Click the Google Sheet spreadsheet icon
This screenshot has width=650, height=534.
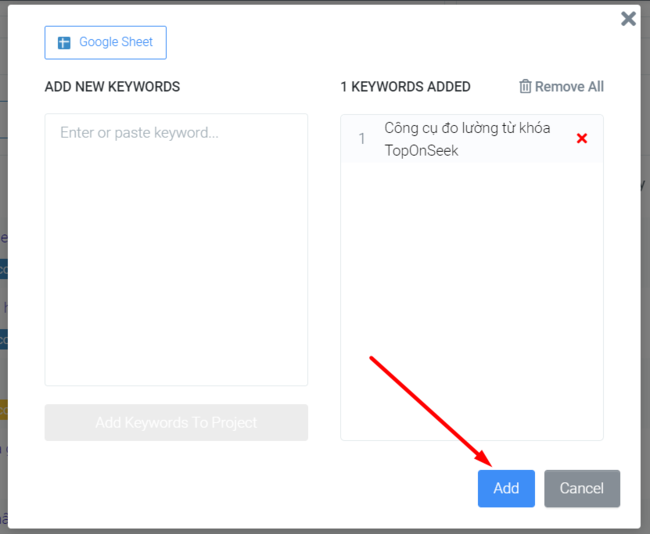click(64, 43)
